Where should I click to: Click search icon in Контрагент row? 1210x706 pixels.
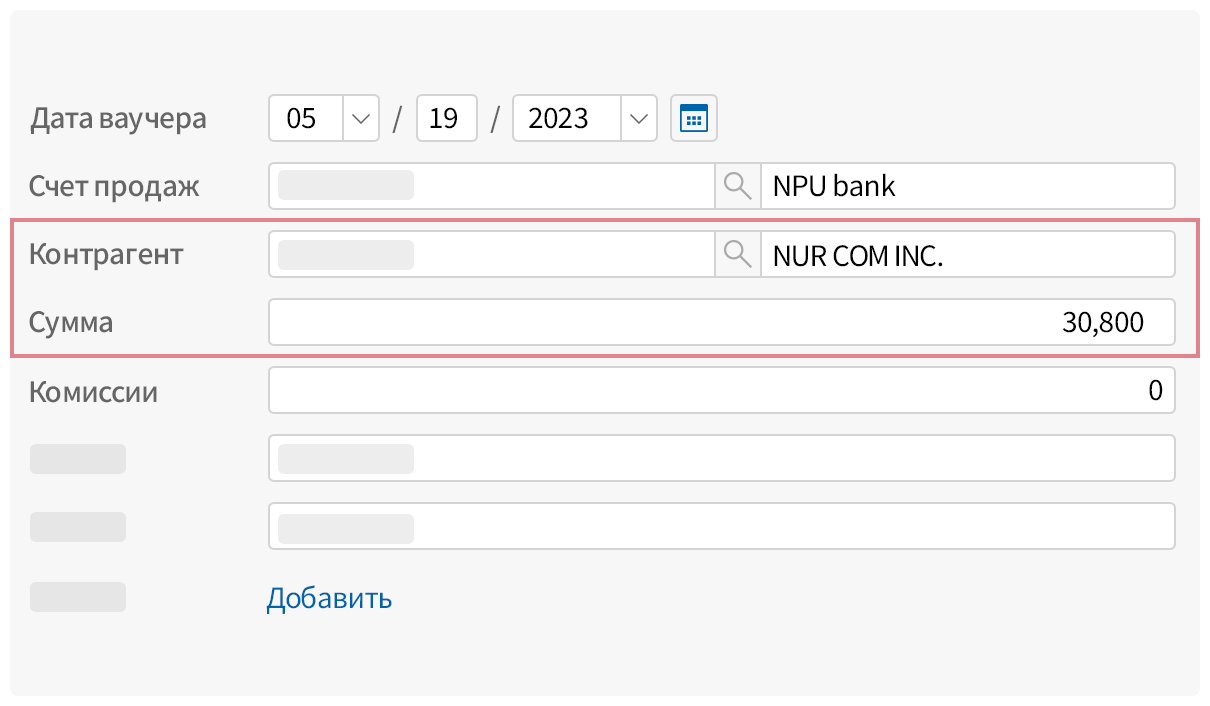[x=737, y=255]
